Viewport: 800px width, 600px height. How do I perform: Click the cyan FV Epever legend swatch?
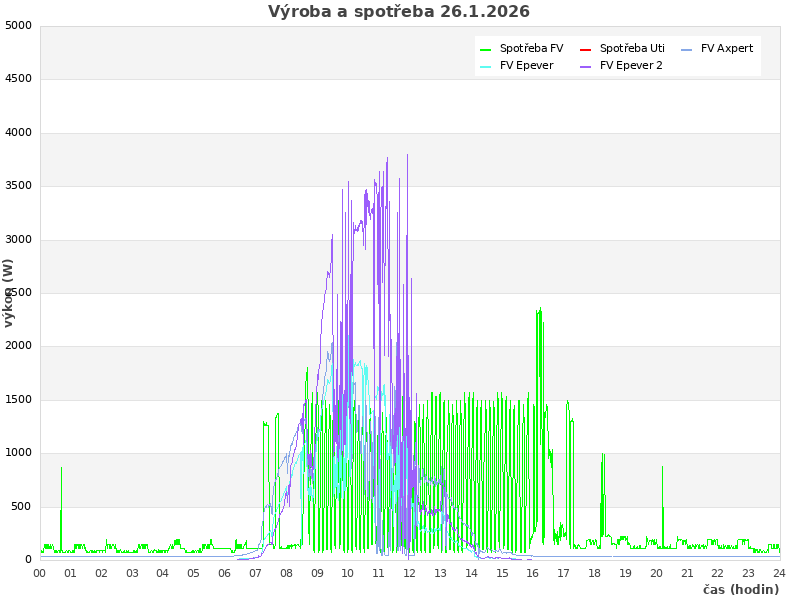pos(486,66)
